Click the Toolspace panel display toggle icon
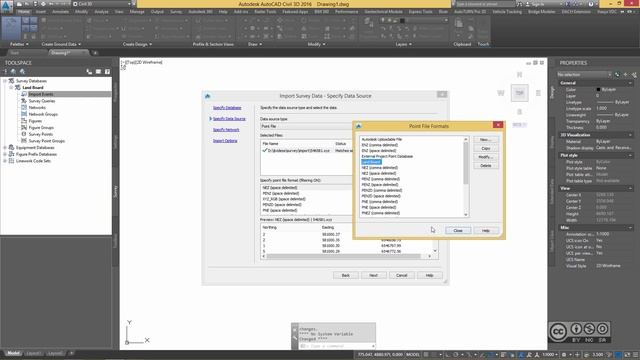The height and width of the screenshot is (360, 640). pyautogui.click(x=98, y=71)
